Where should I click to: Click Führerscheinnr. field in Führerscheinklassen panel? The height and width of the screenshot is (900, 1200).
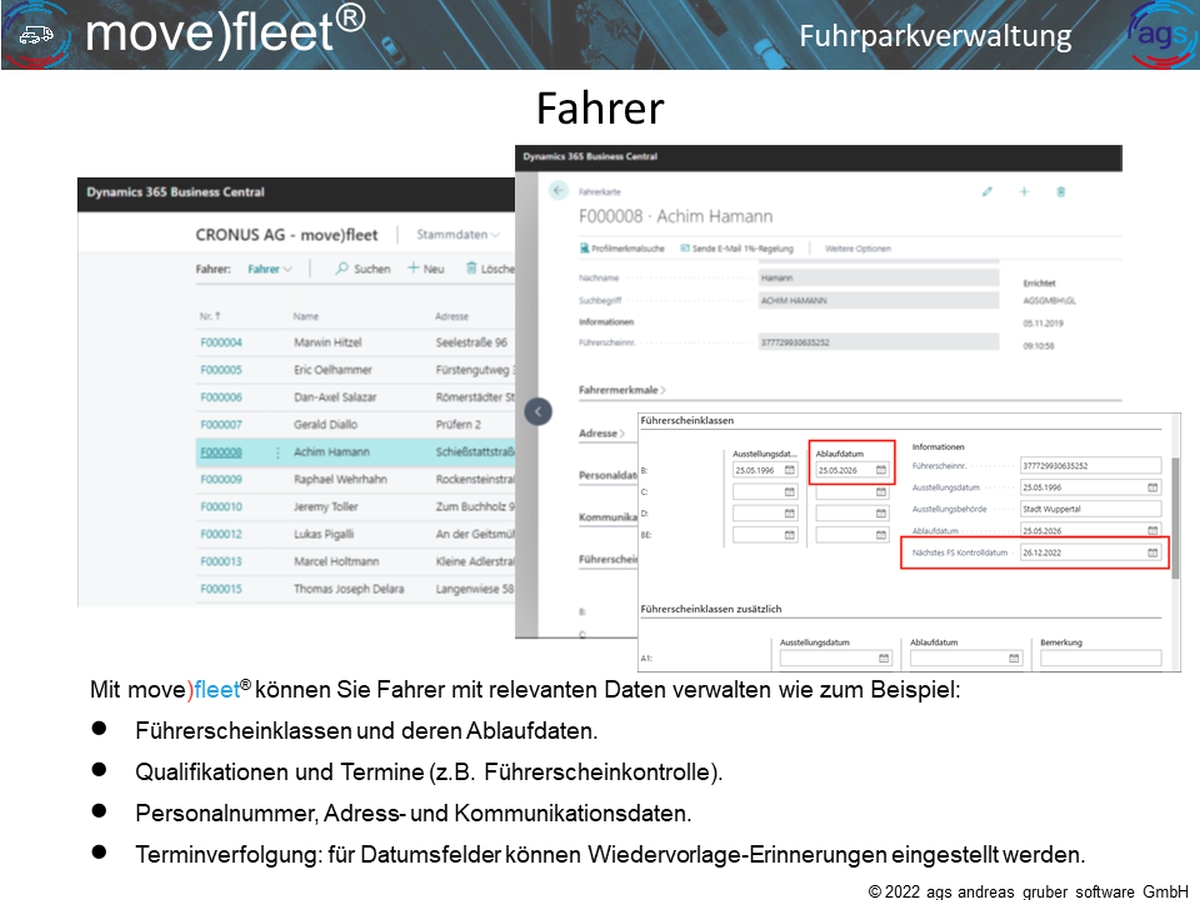click(x=1091, y=465)
